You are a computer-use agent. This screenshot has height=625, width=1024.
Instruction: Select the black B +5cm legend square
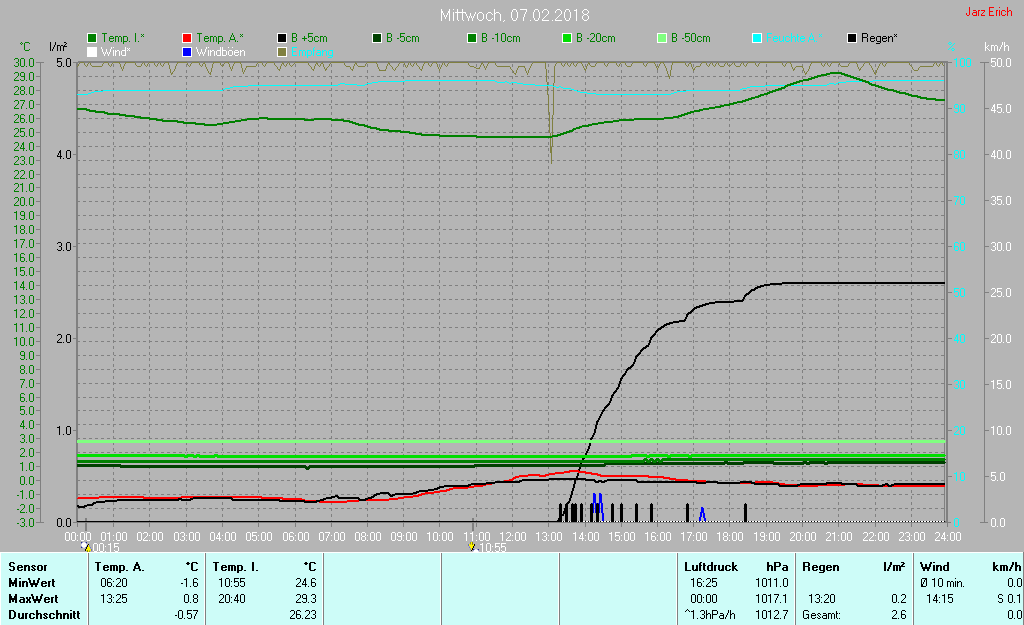click(x=284, y=38)
